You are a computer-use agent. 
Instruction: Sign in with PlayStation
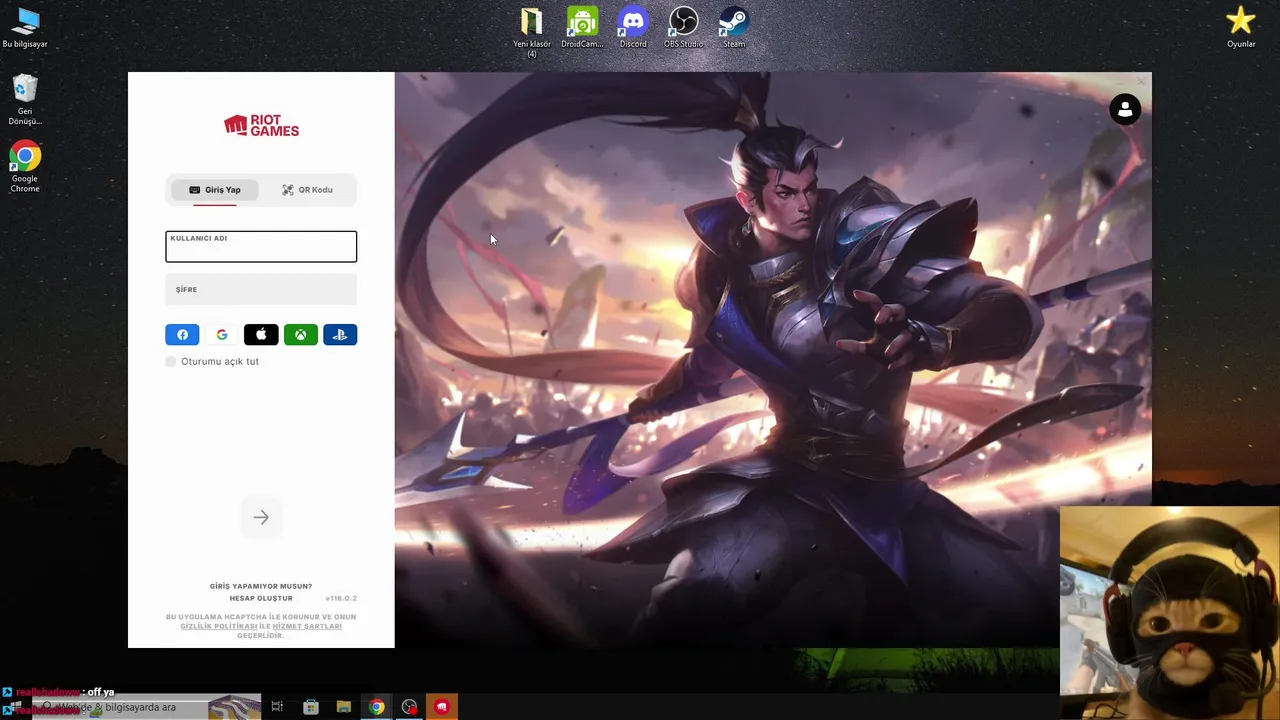[340, 335]
